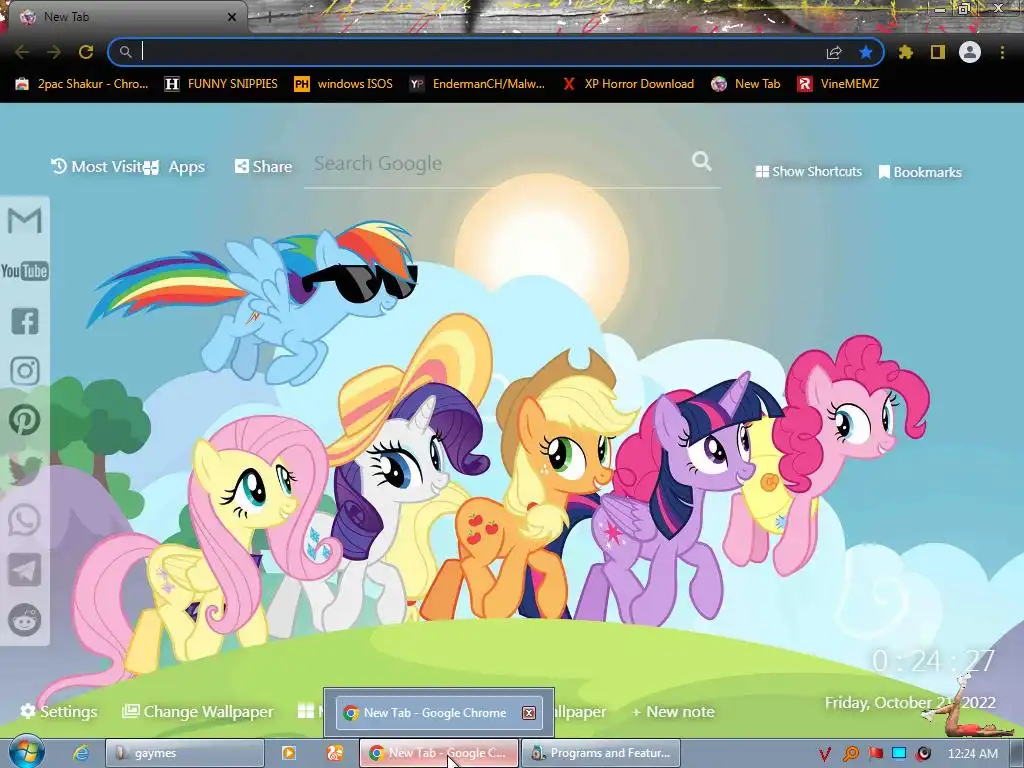Open the Extensions puzzle icon
1024x768 pixels.
[x=906, y=52]
